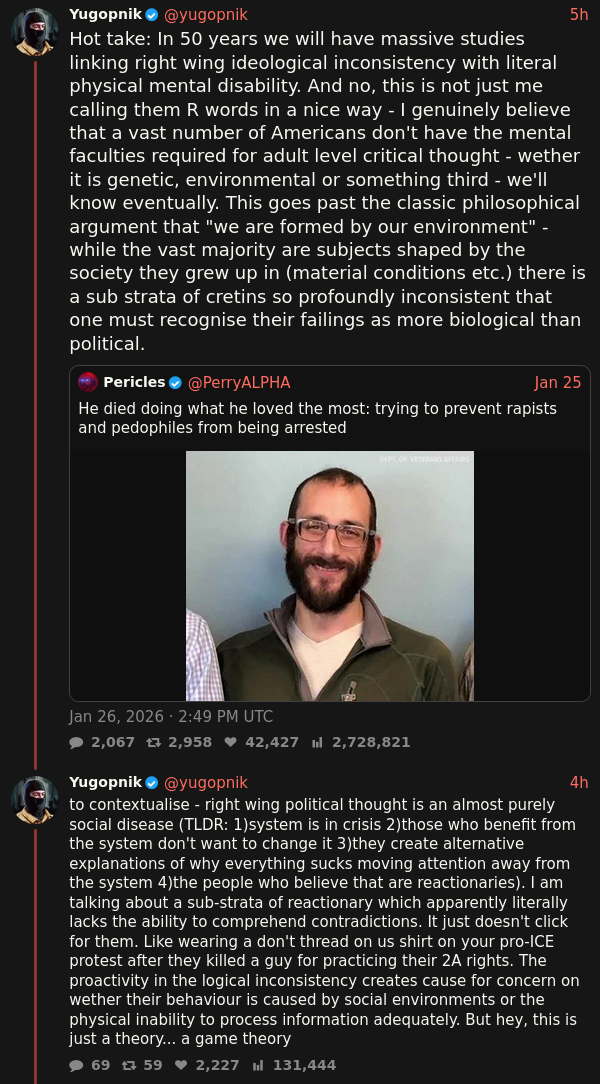Click the views icon showing 131,444
Image resolution: width=600 pixels, height=1084 pixels.
pos(259,1065)
